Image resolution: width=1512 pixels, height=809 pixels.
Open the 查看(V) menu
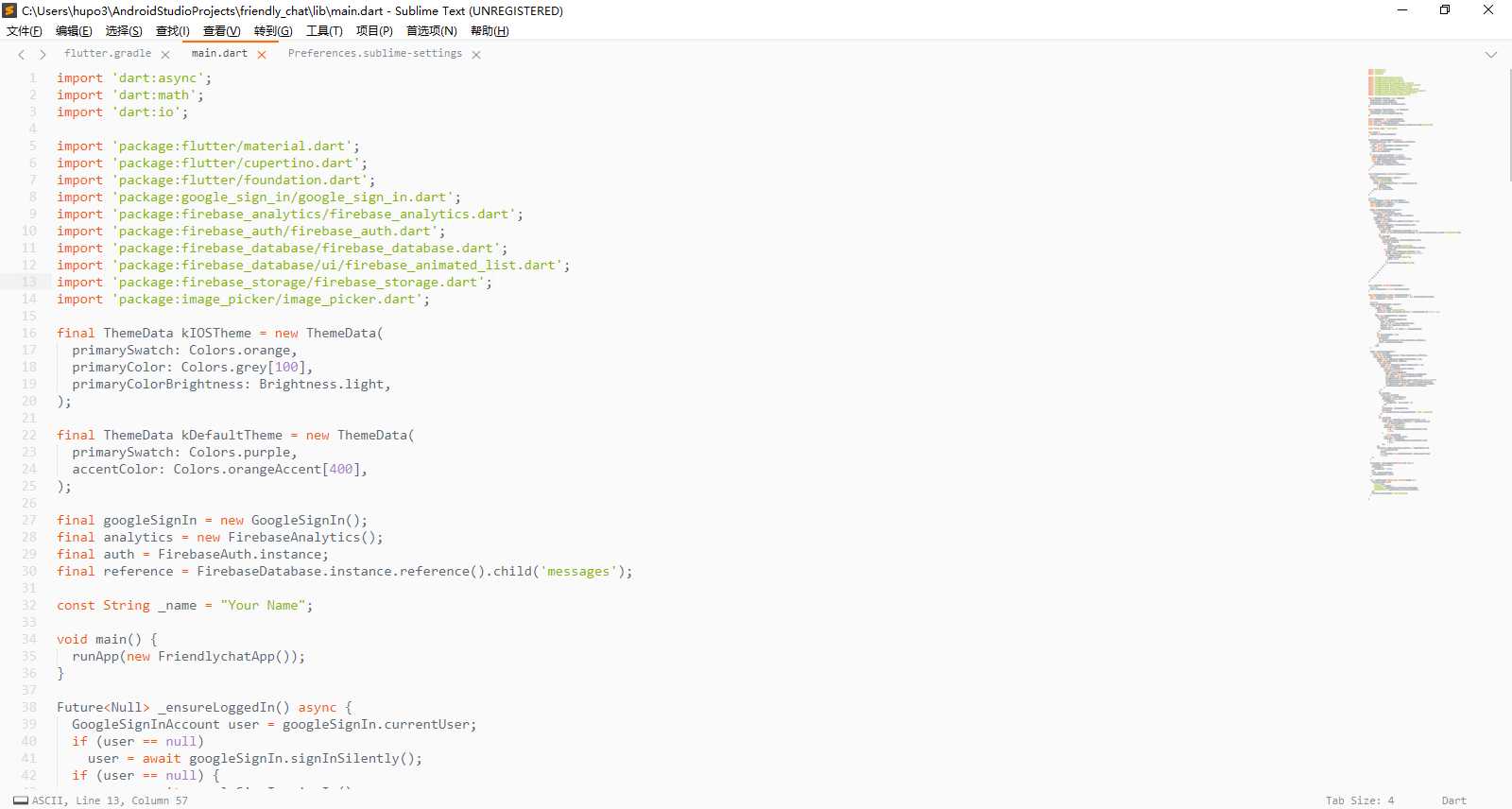tap(222, 31)
